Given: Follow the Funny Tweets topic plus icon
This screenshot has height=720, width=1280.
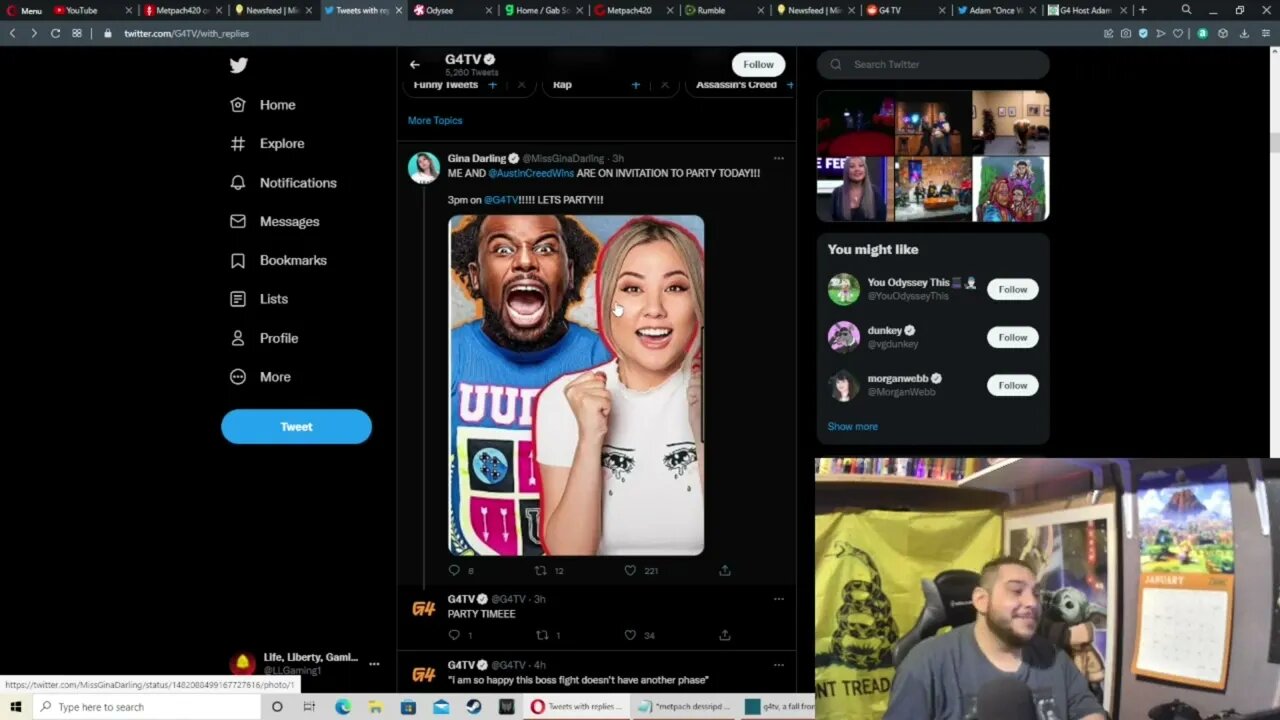Looking at the screenshot, I should pyautogui.click(x=492, y=86).
